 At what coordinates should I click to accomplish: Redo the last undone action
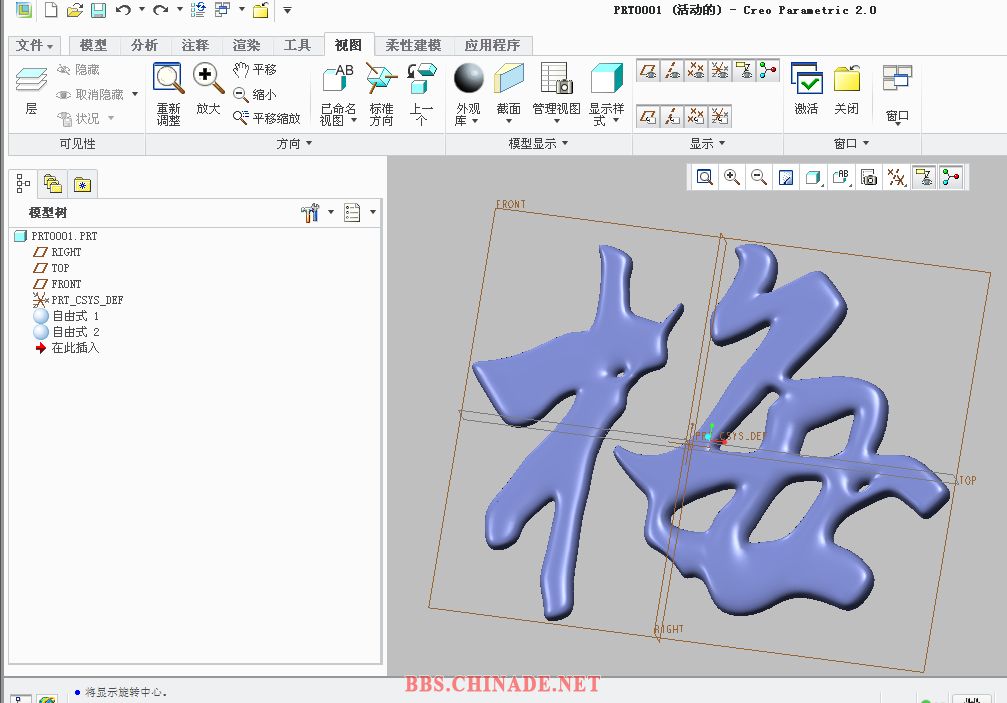coord(161,10)
